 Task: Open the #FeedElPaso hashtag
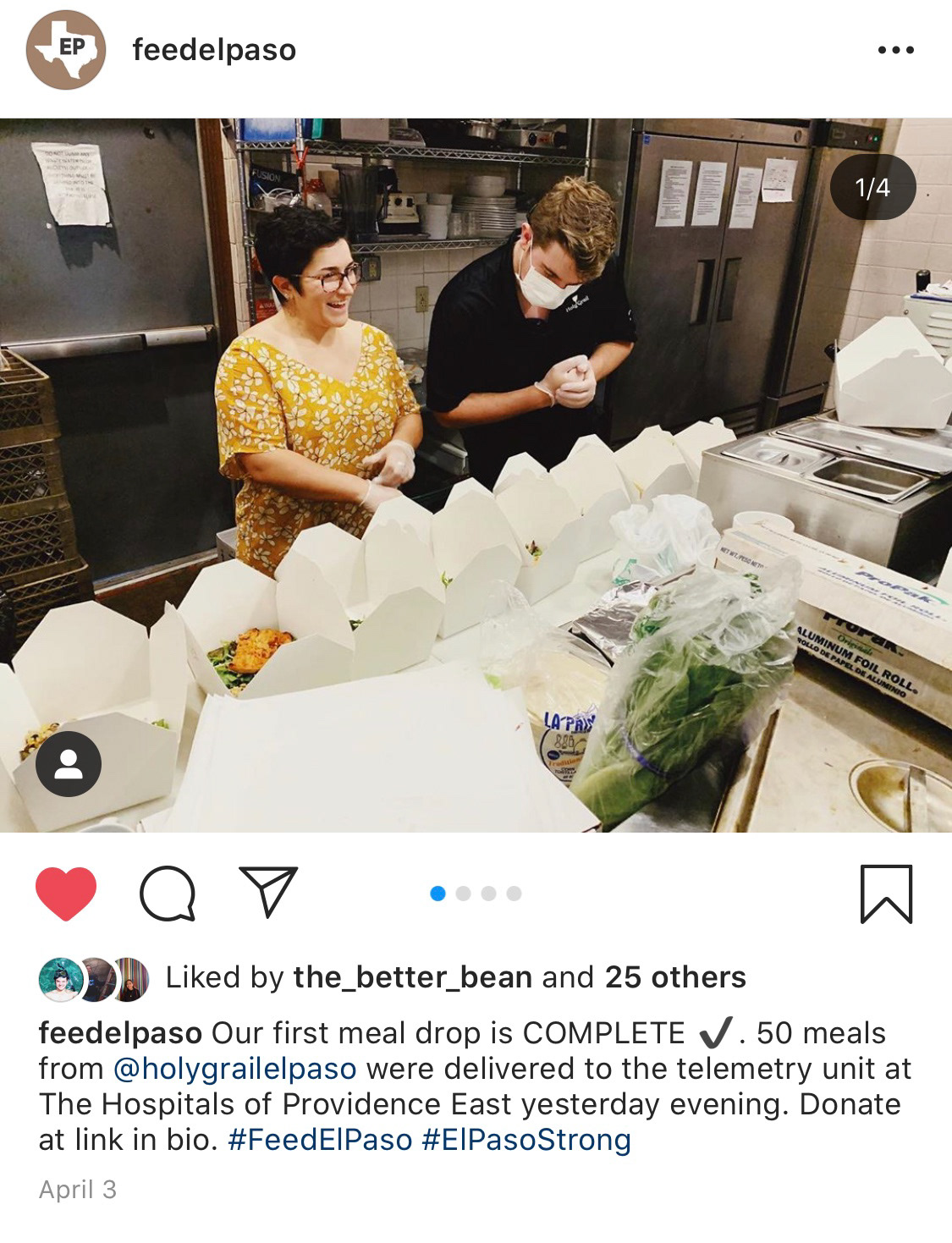[320, 1140]
